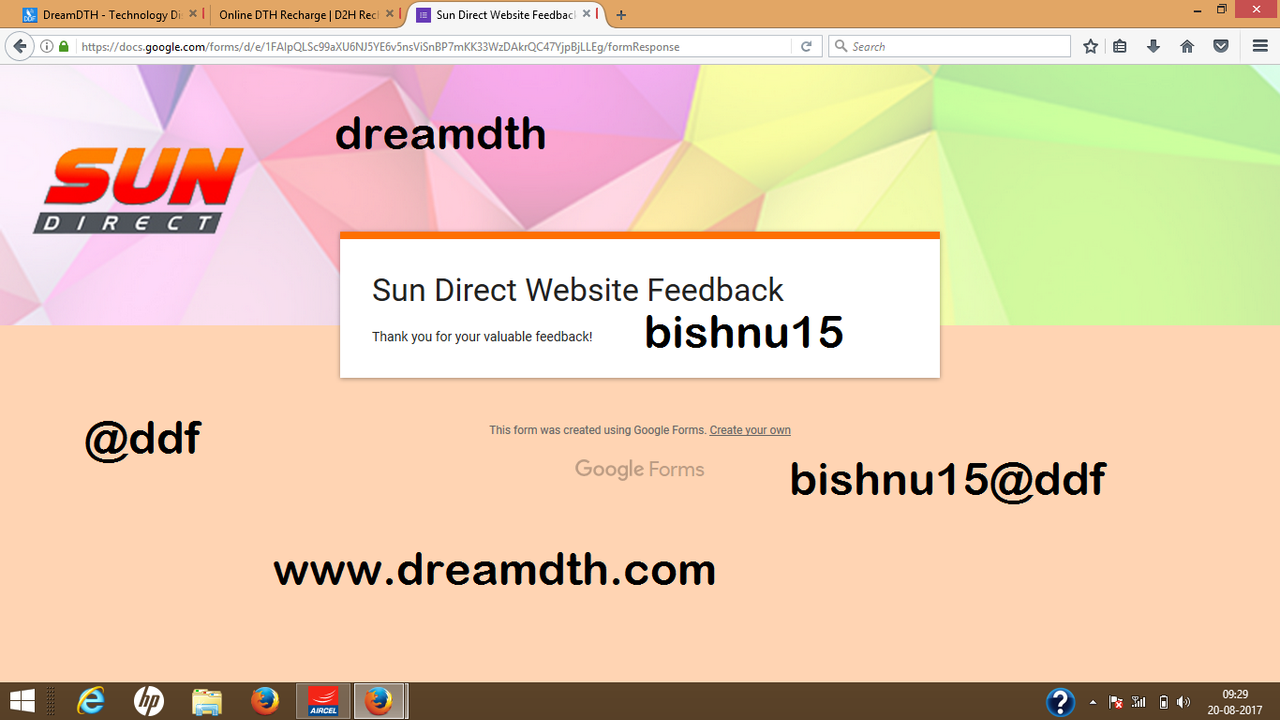
Task: Open the volume speaker tray icon
Action: tap(1184, 702)
